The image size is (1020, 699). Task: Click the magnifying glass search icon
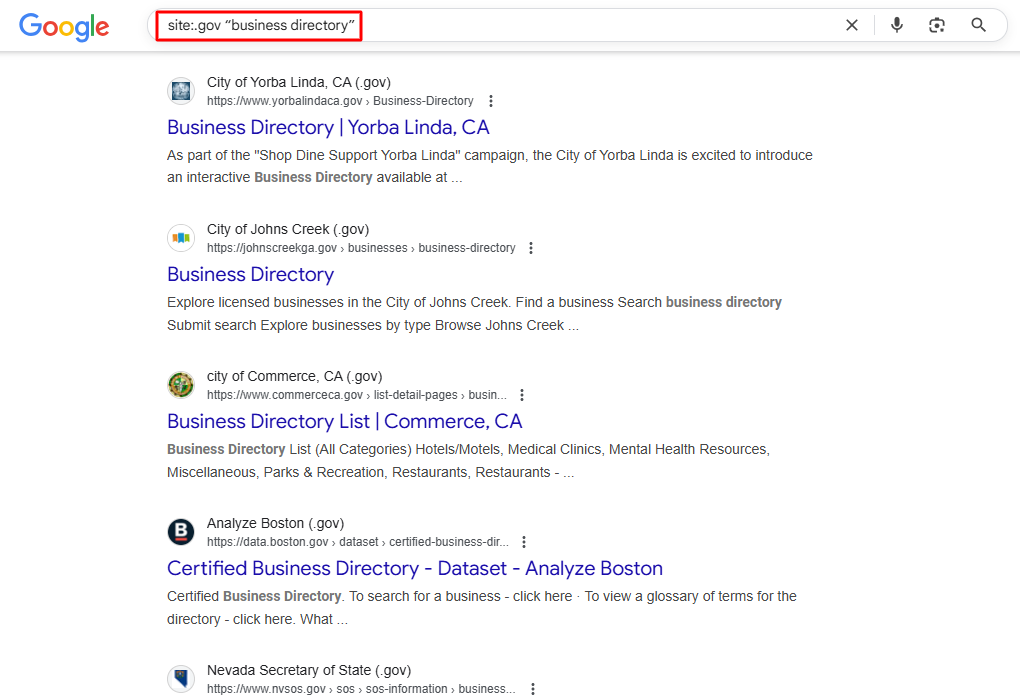(978, 25)
